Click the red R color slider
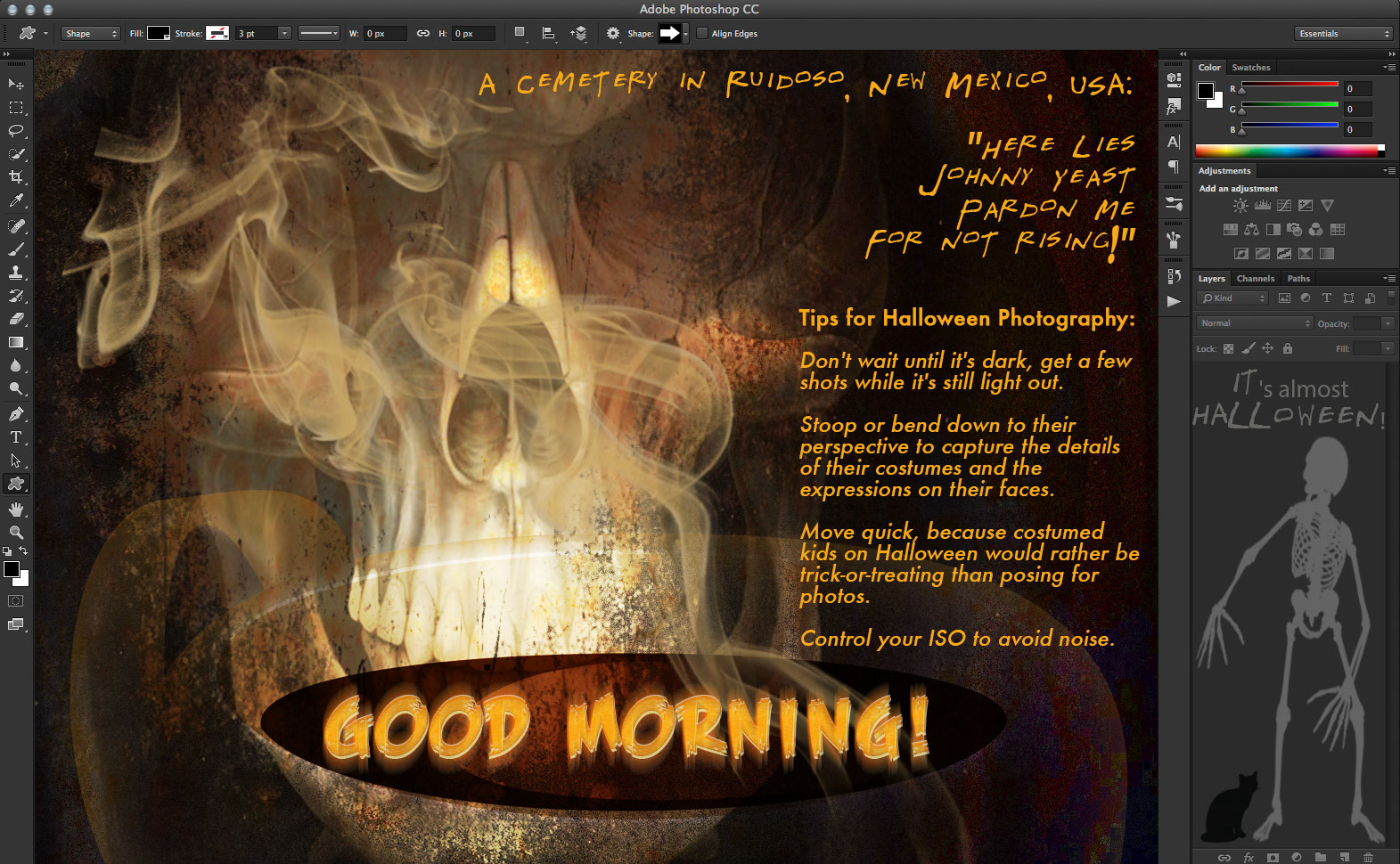The width and height of the screenshot is (1400, 864). [x=1289, y=85]
